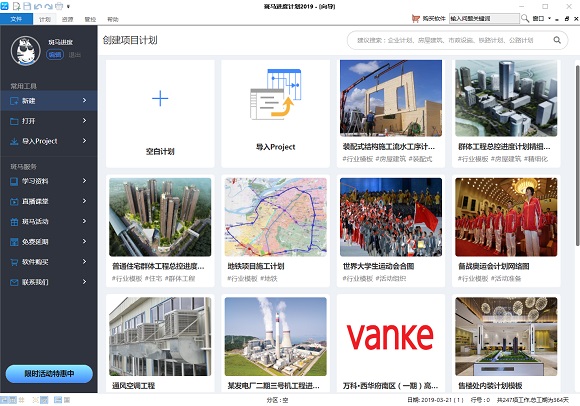The height and width of the screenshot is (406, 580).
Task: Click the redo arrow icon
Action: pyautogui.click(x=48, y=6)
